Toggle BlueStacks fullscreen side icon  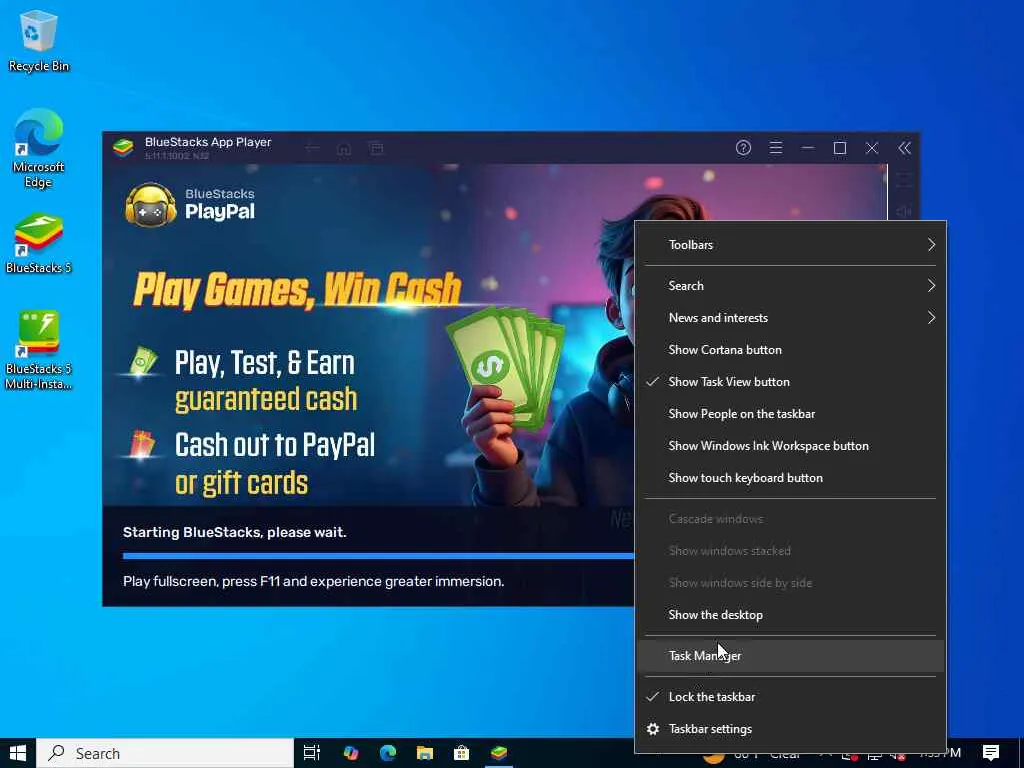904,180
